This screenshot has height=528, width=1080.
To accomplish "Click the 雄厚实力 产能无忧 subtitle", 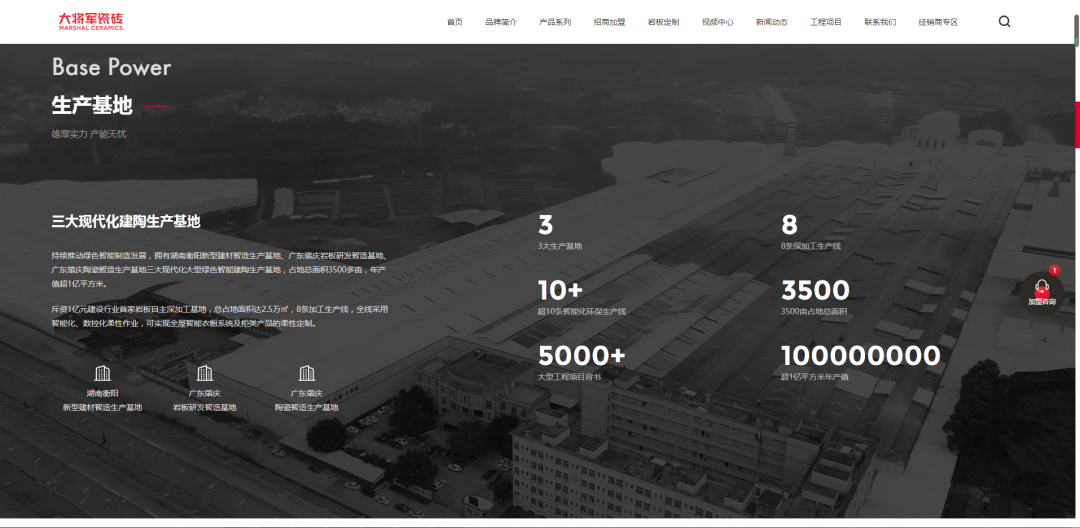I will coord(89,134).
